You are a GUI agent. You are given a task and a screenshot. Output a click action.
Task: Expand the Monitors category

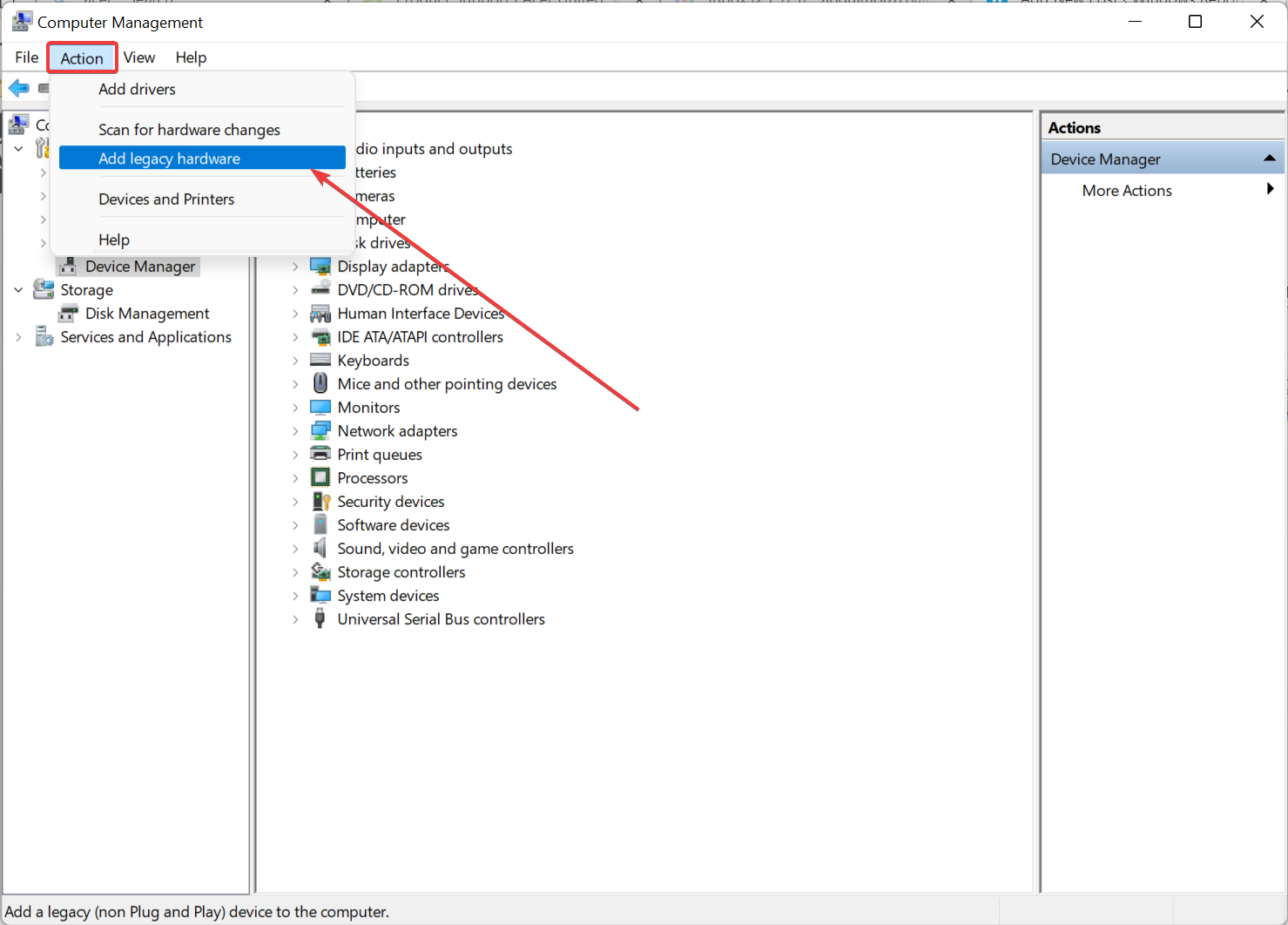[x=295, y=408]
